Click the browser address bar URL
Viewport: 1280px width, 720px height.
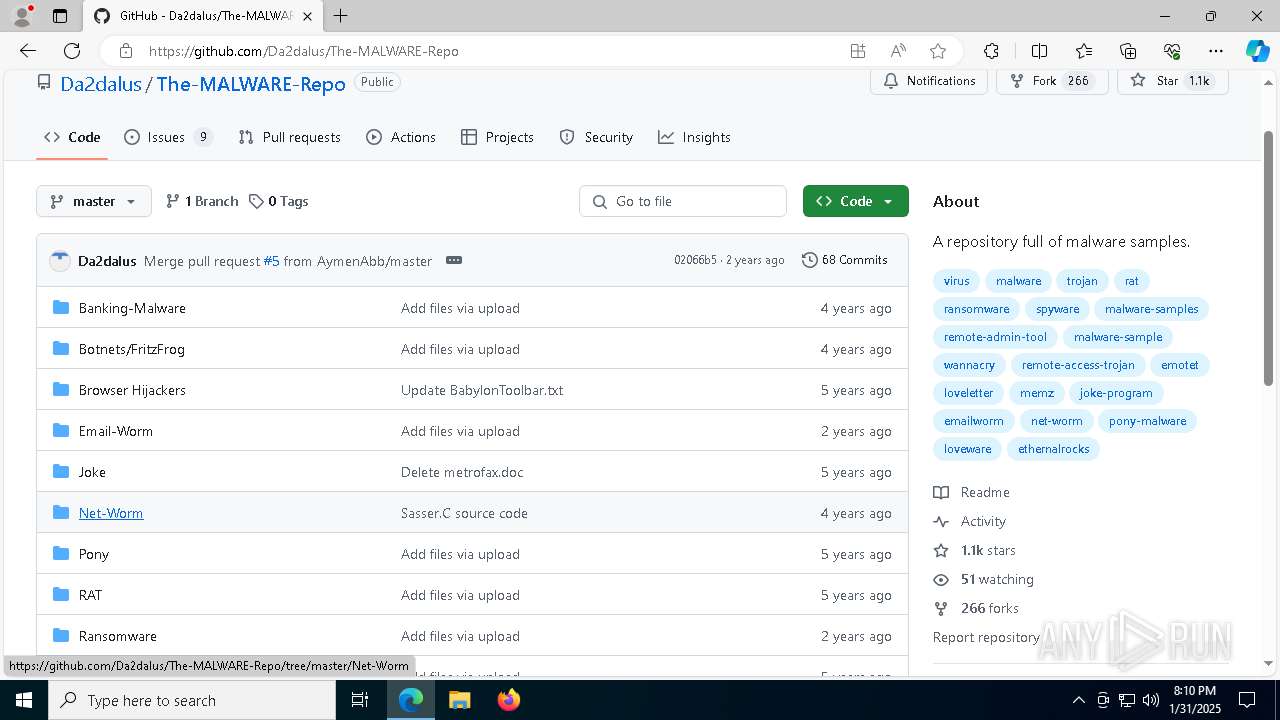tap(304, 51)
